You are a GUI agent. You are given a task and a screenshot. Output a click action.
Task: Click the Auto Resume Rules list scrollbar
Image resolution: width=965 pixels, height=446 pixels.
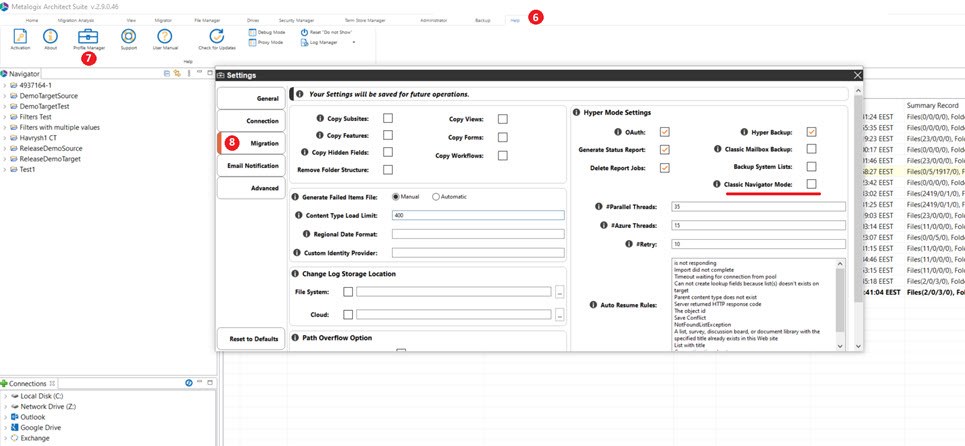tap(841, 300)
